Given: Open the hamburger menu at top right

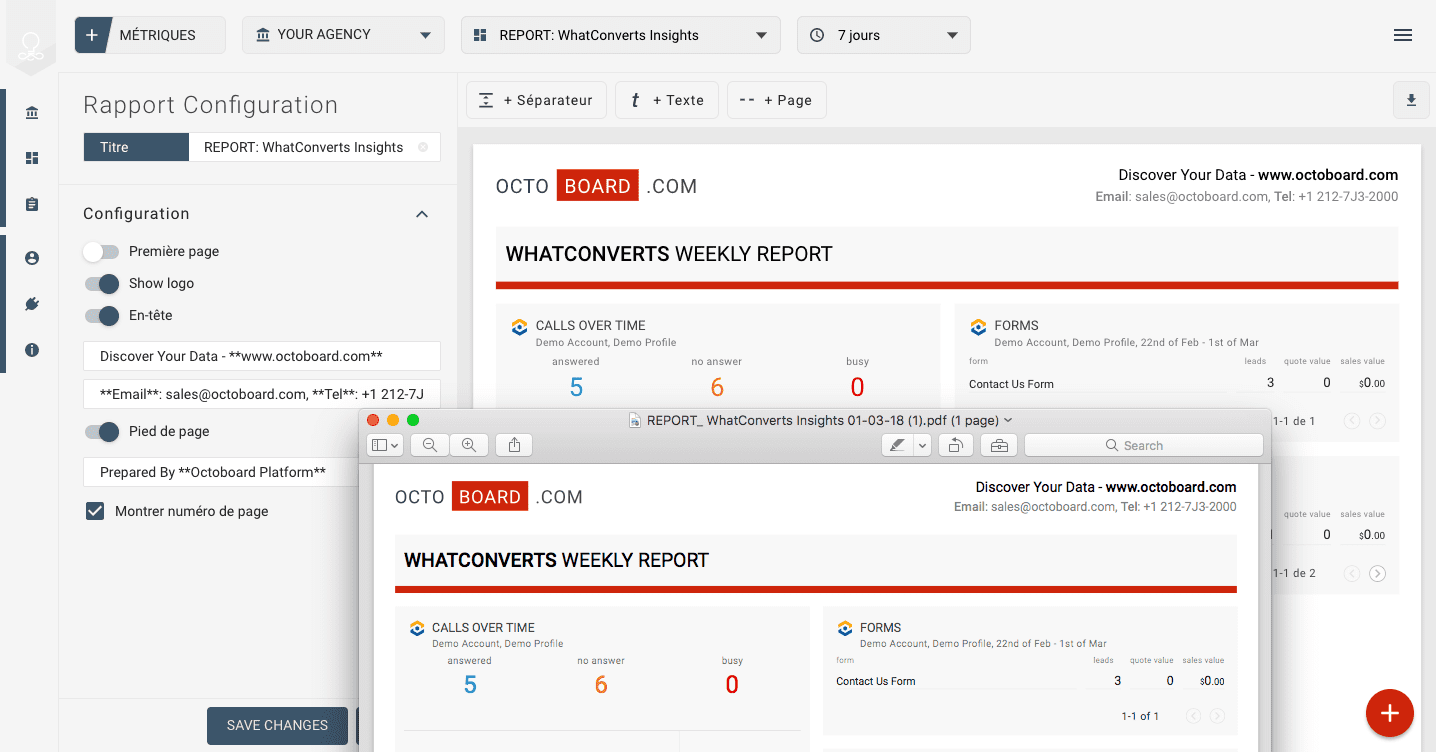Looking at the screenshot, I should click(x=1403, y=35).
